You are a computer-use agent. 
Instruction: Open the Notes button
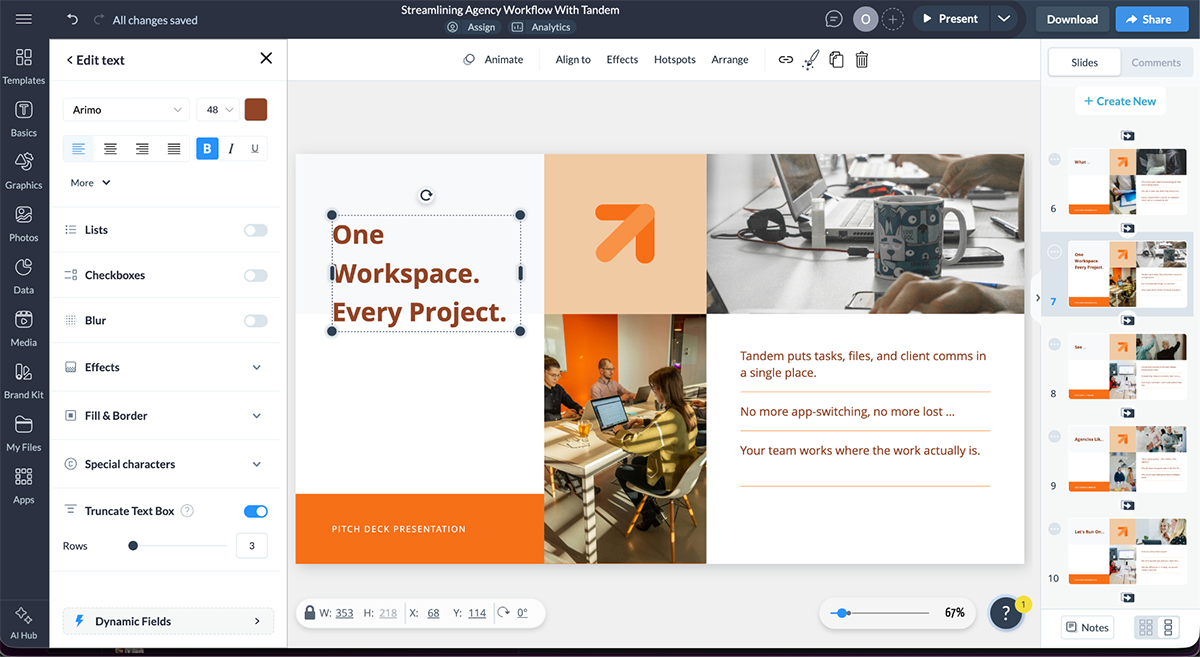coord(1087,628)
